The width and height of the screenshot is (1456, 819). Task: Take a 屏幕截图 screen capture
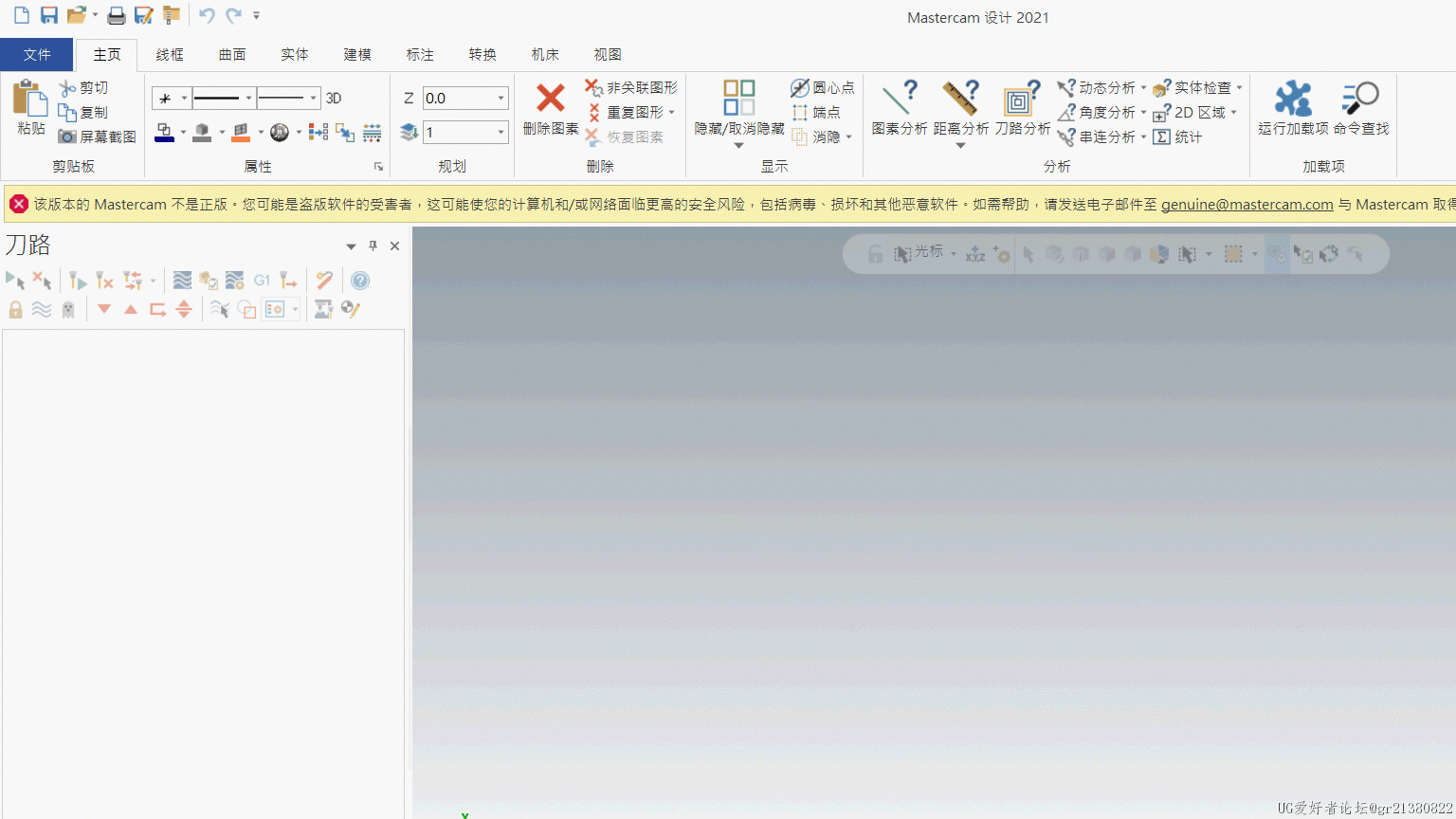[x=97, y=136]
